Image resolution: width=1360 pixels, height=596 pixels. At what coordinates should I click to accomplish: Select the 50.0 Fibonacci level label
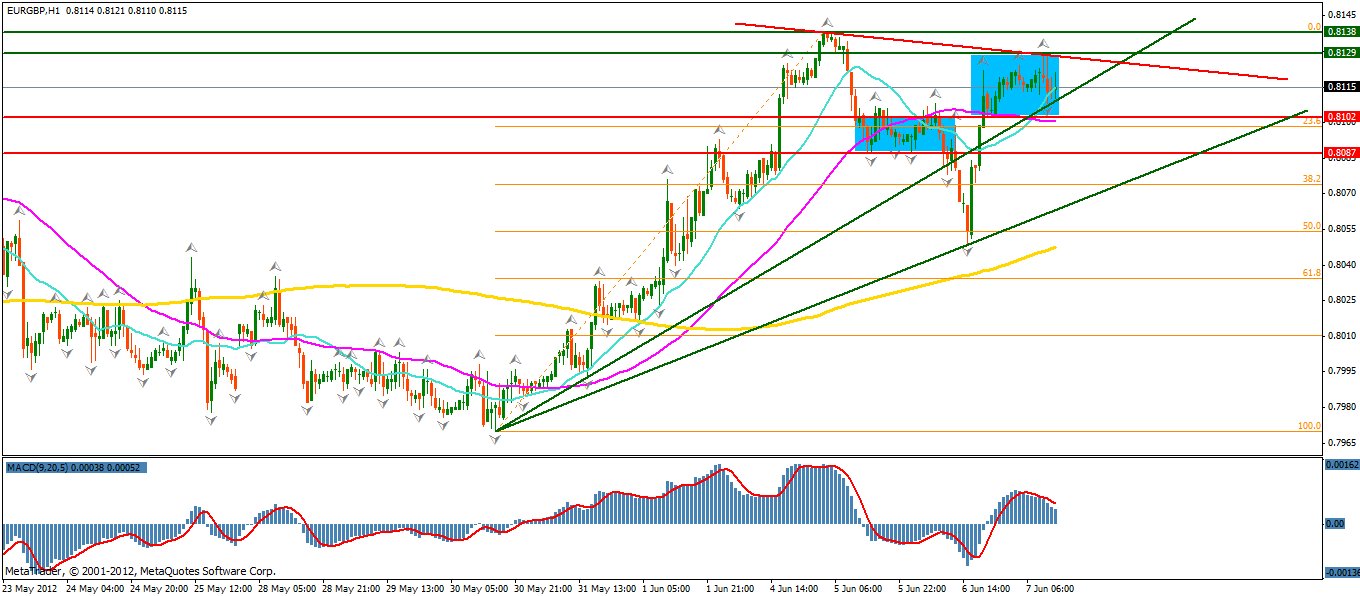tap(1311, 226)
